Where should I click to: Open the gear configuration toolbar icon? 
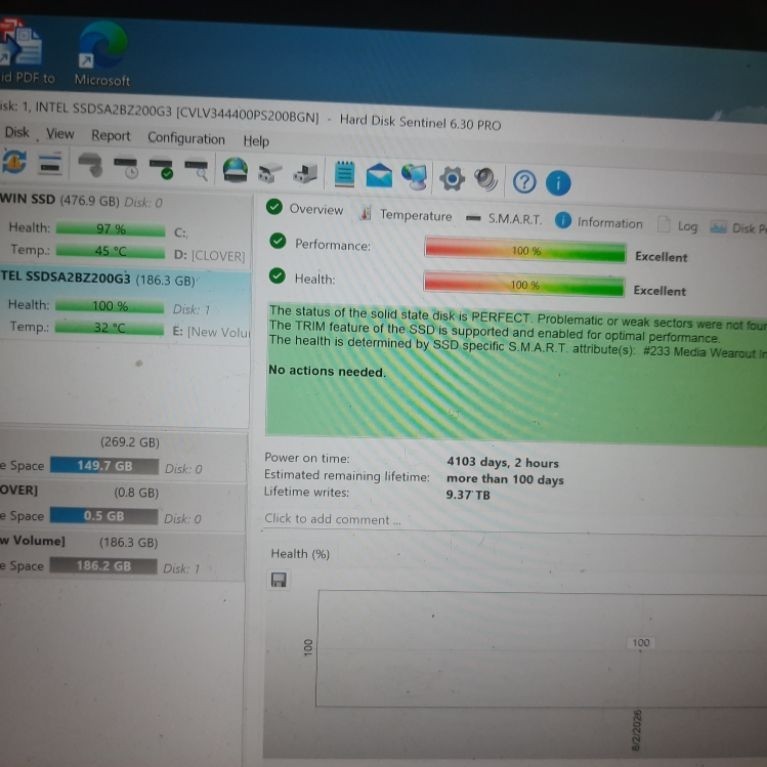[451, 179]
